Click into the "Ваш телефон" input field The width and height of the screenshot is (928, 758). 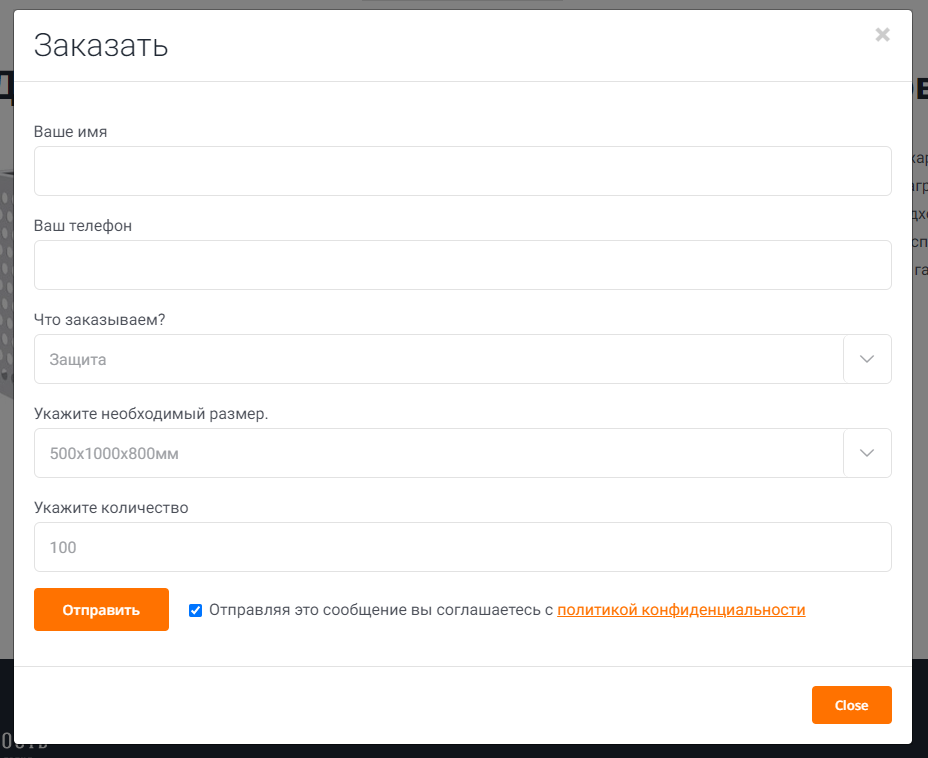point(462,265)
